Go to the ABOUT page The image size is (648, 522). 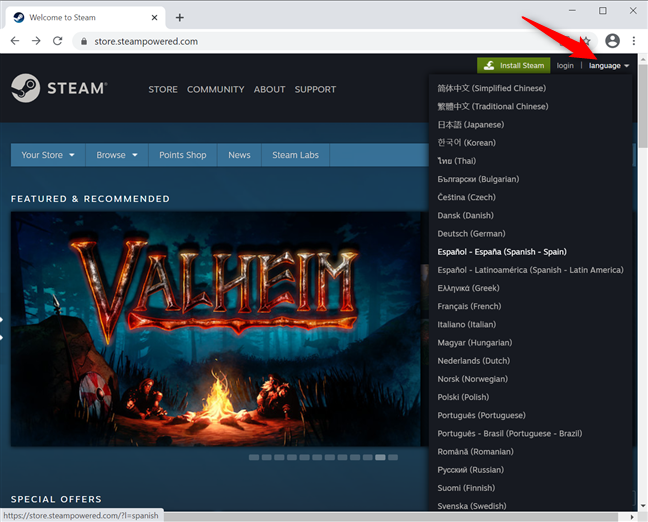(x=269, y=89)
